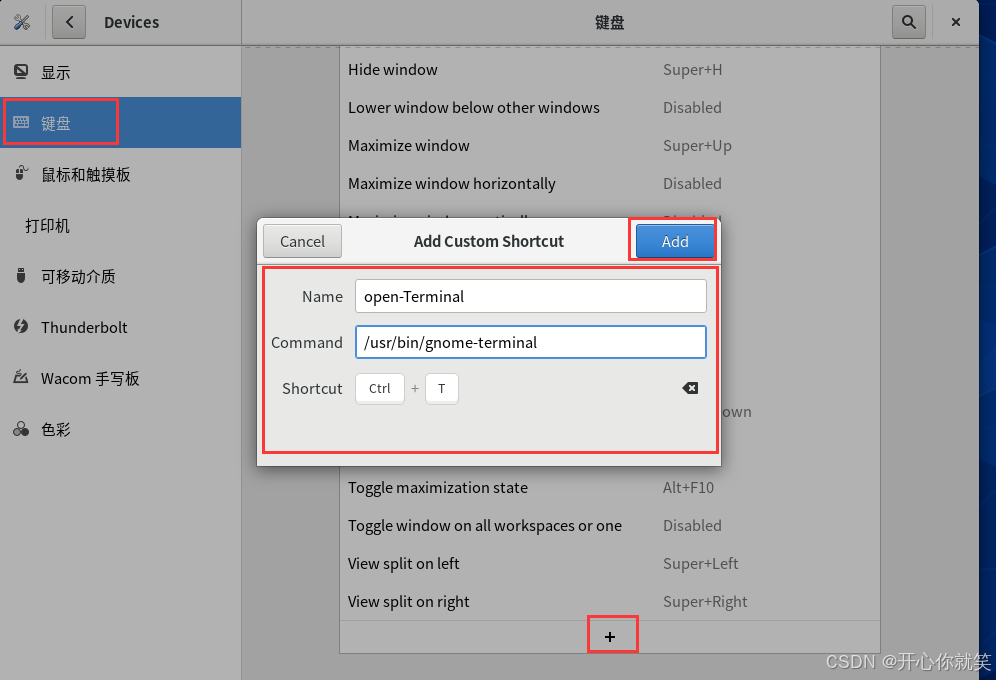Open the 色彩 panel
This screenshot has width=996, height=680.
tap(121, 429)
